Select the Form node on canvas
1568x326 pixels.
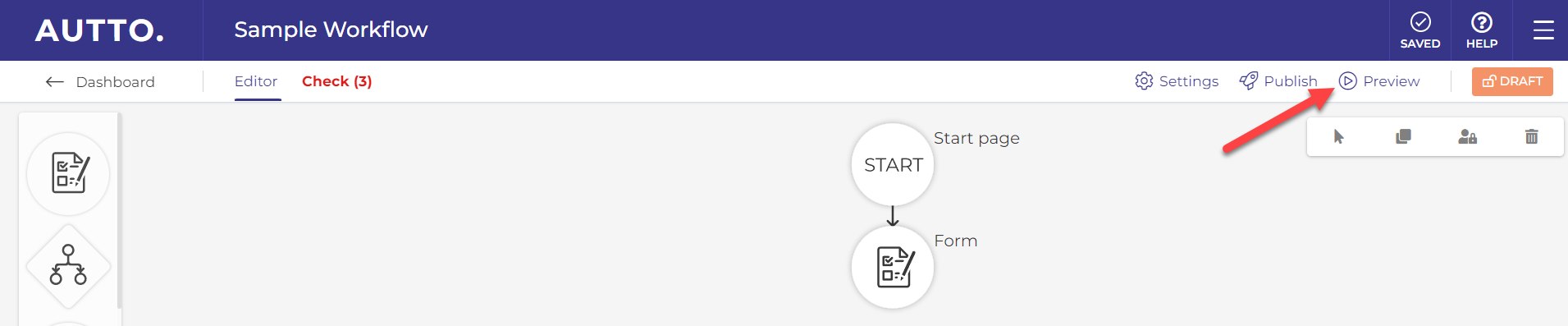click(893, 267)
